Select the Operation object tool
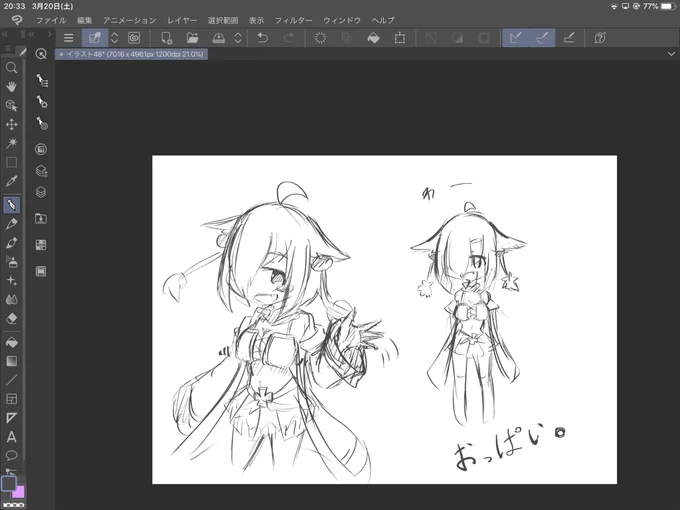The height and width of the screenshot is (510, 680). [12, 106]
